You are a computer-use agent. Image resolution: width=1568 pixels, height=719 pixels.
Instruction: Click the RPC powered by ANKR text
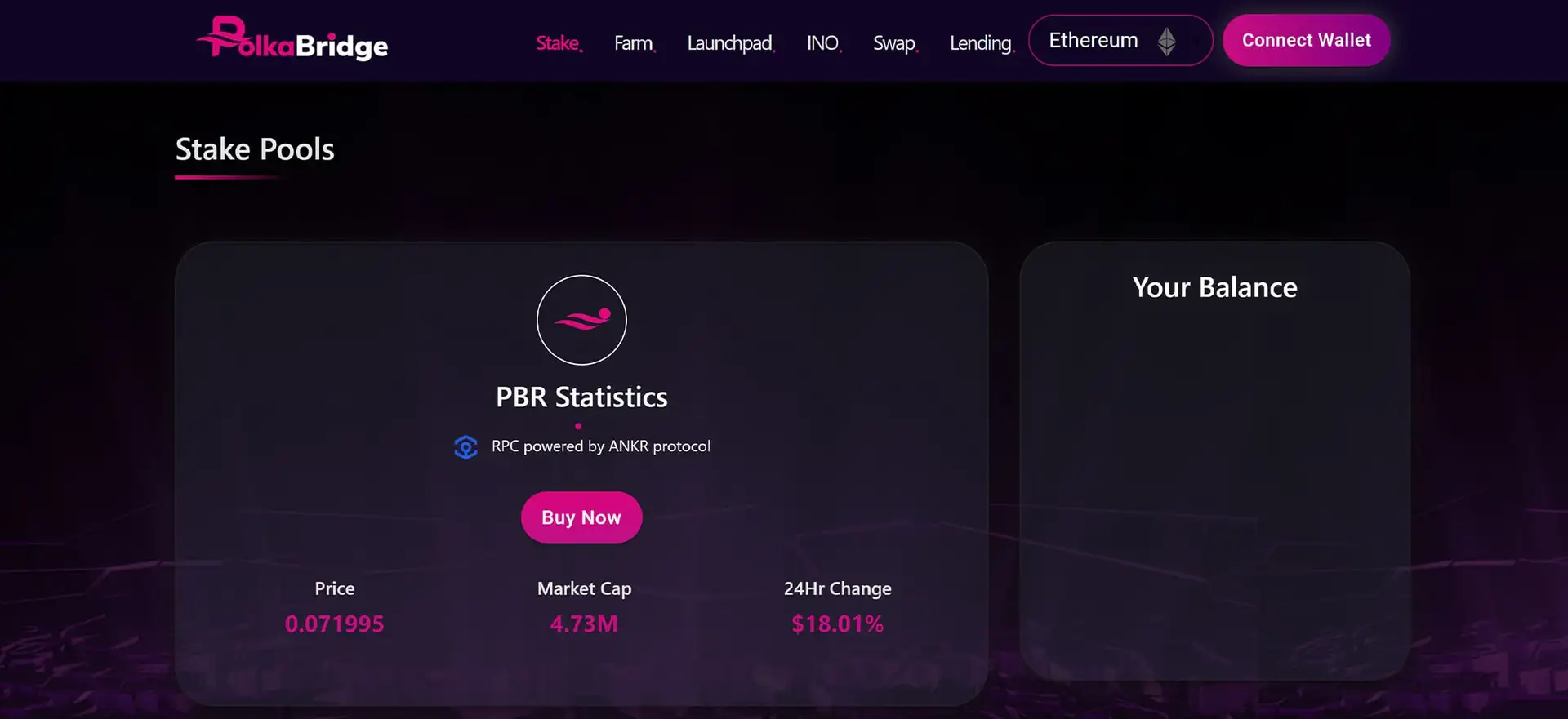600,446
